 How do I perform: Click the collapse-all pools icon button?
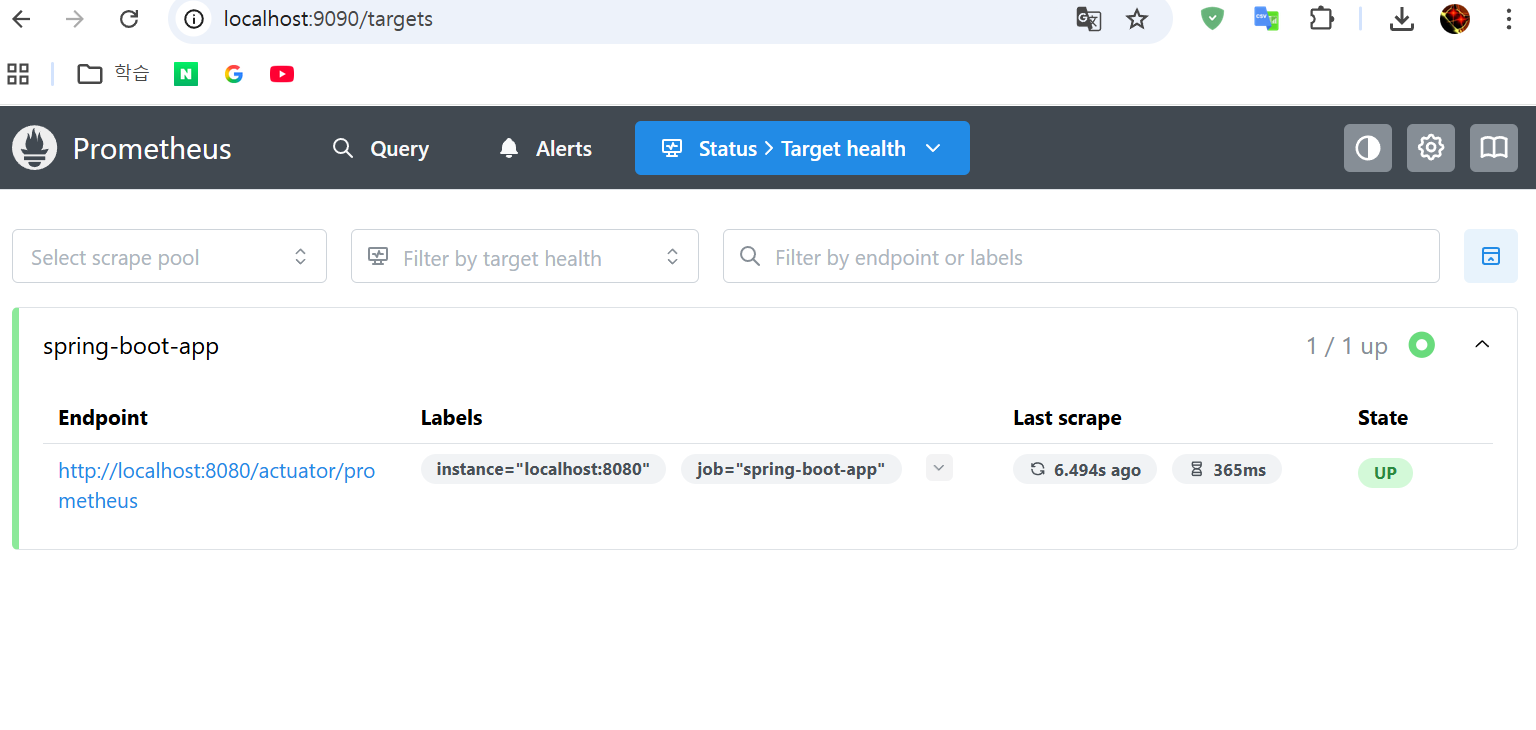(1491, 256)
